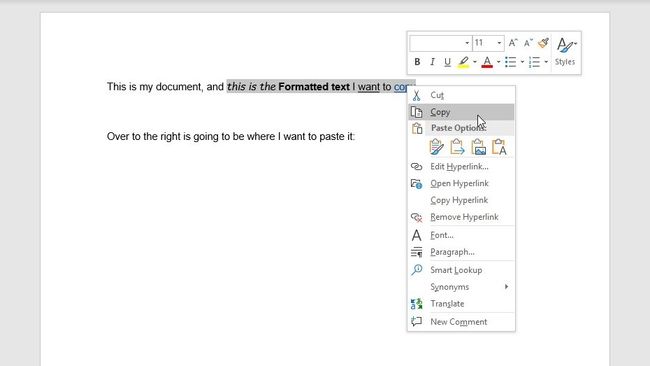Viewport: 650px width, 366px height.
Task: Choose Copy Hyperlink menu entry
Action: 461,200
